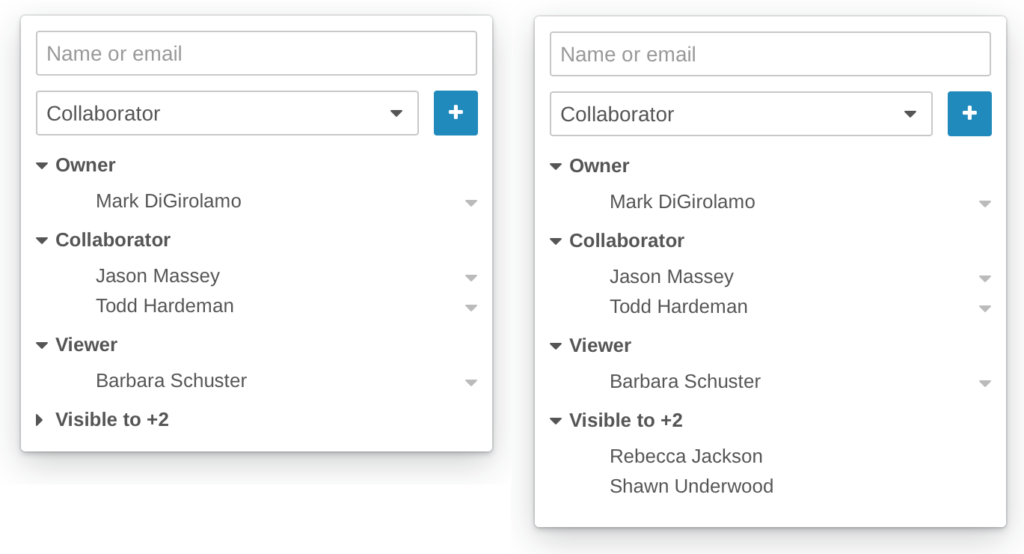Image resolution: width=1024 pixels, height=554 pixels.
Task: Select Shawn Underwood in the visible-to list
Action: [691, 486]
